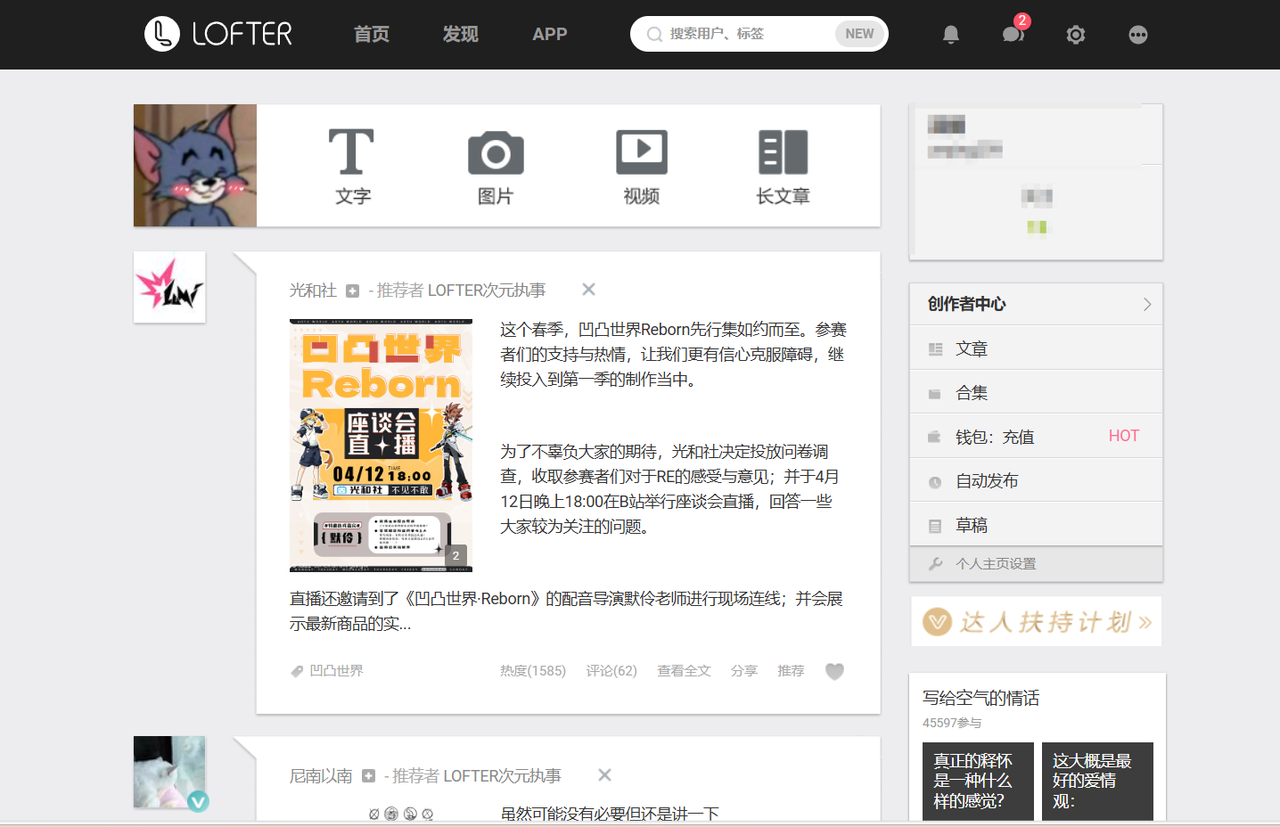Expand 创作者中心 with the chevron
This screenshot has width=1280, height=827.
[x=1147, y=304]
